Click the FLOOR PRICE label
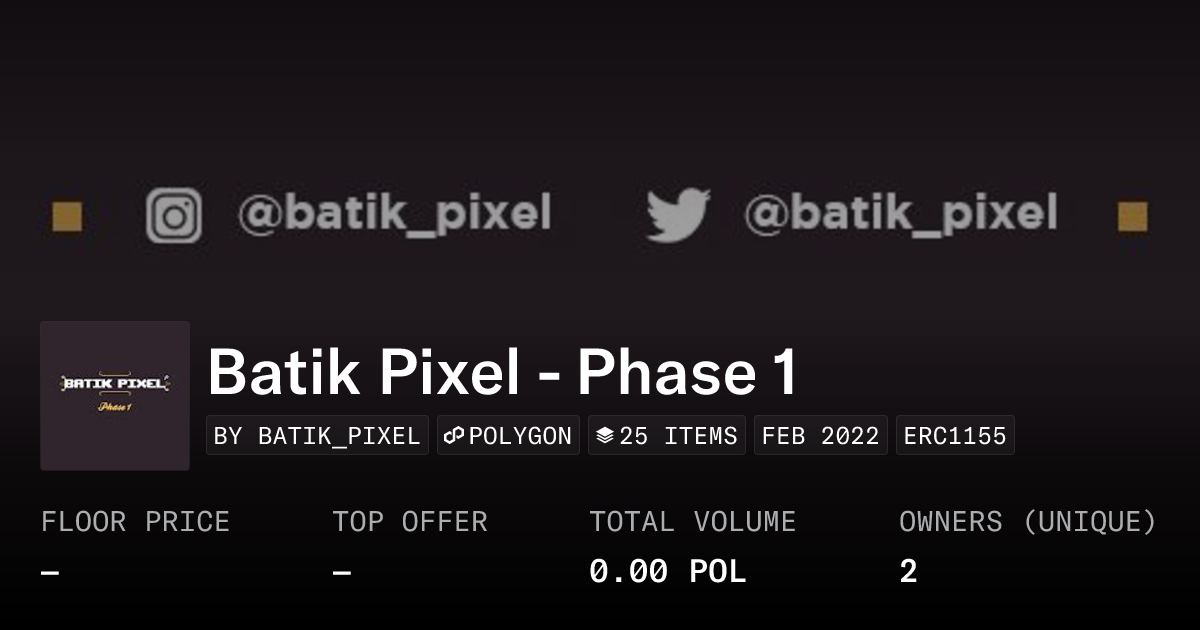 pyautogui.click(x=135, y=522)
